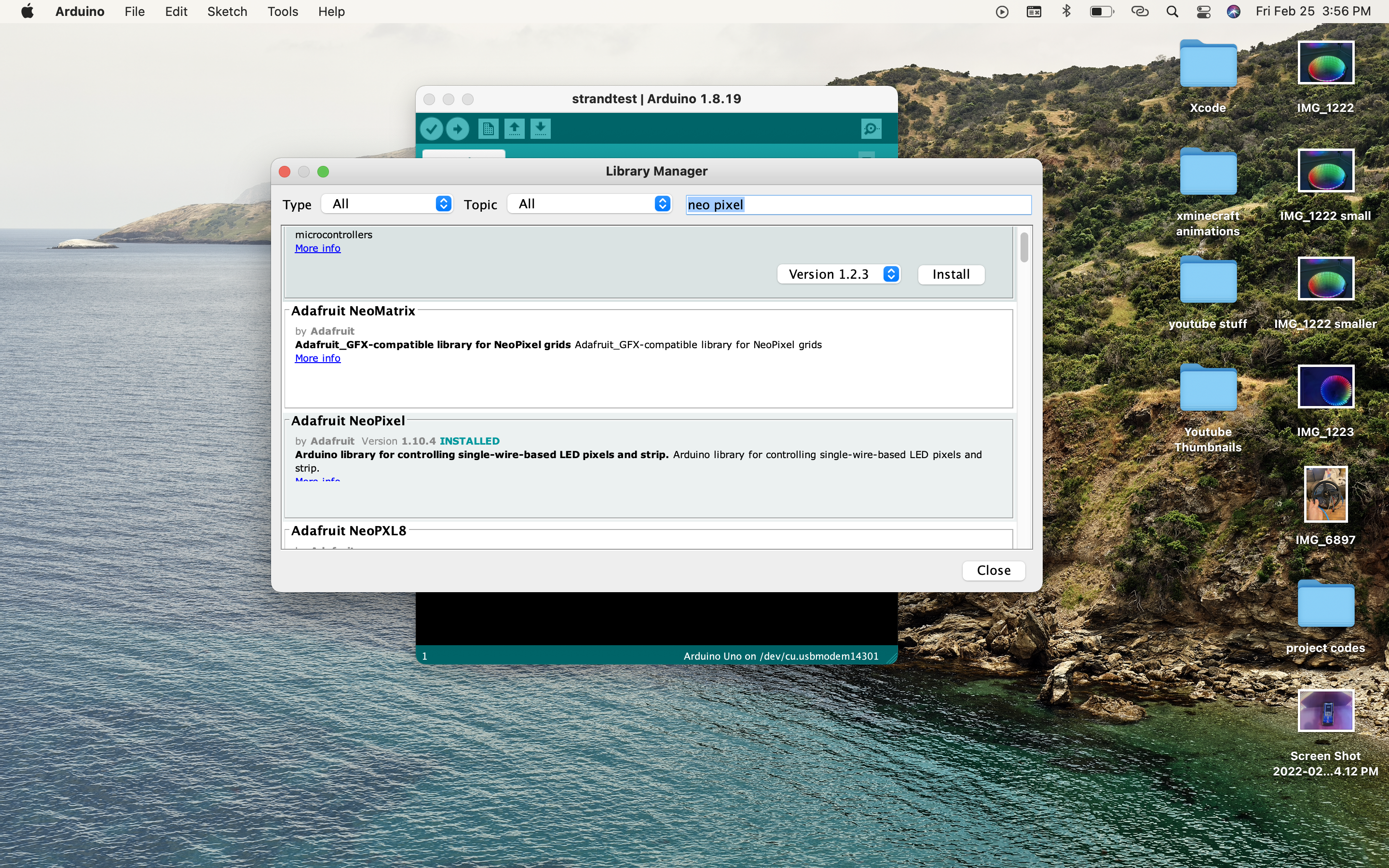
Task: Click the Open sketch up-arrow icon
Action: pyautogui.click(x=514, y=129)
